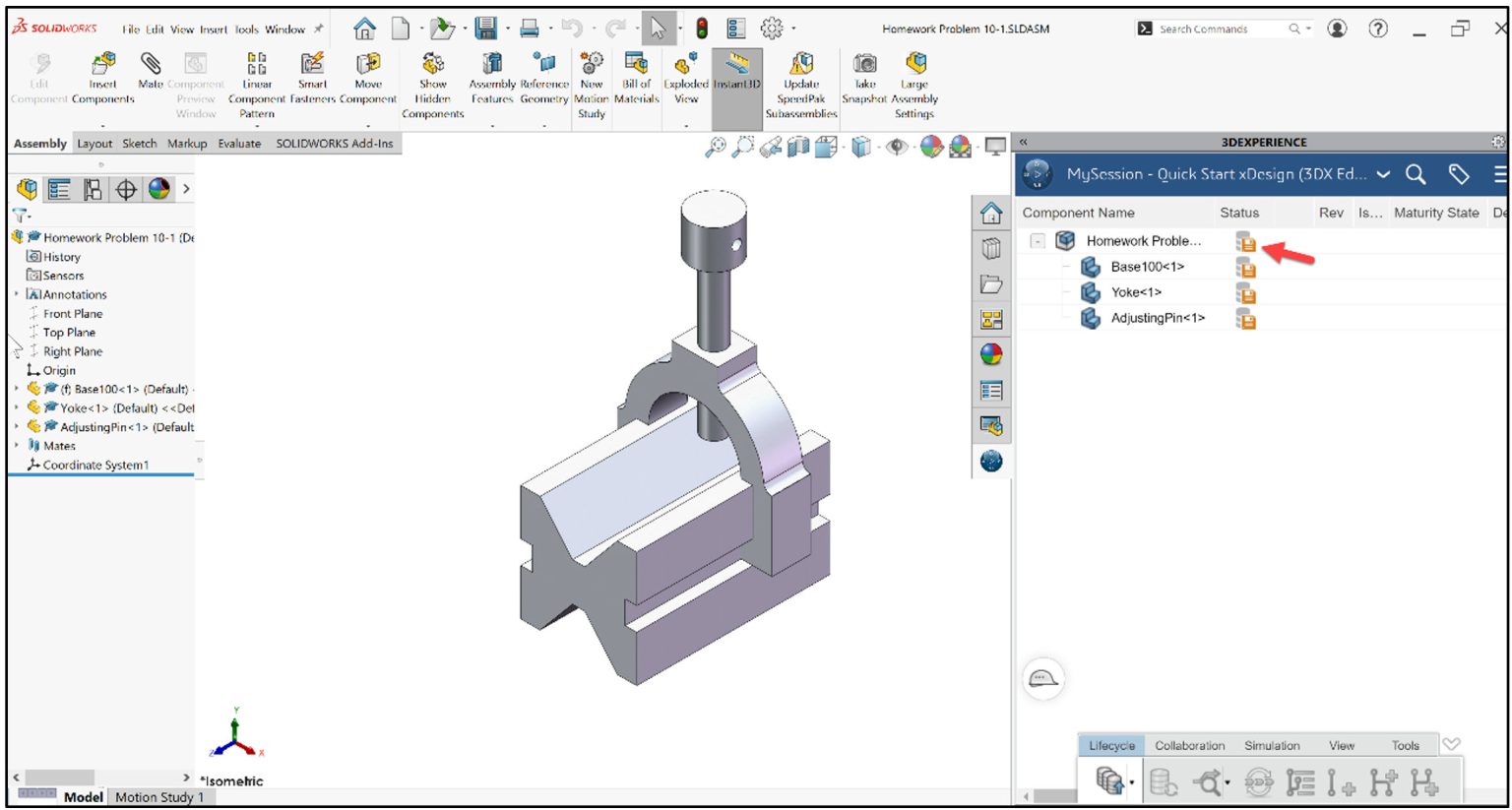Open search in the 3DEXPERIENCE panel

(1415, 174)
